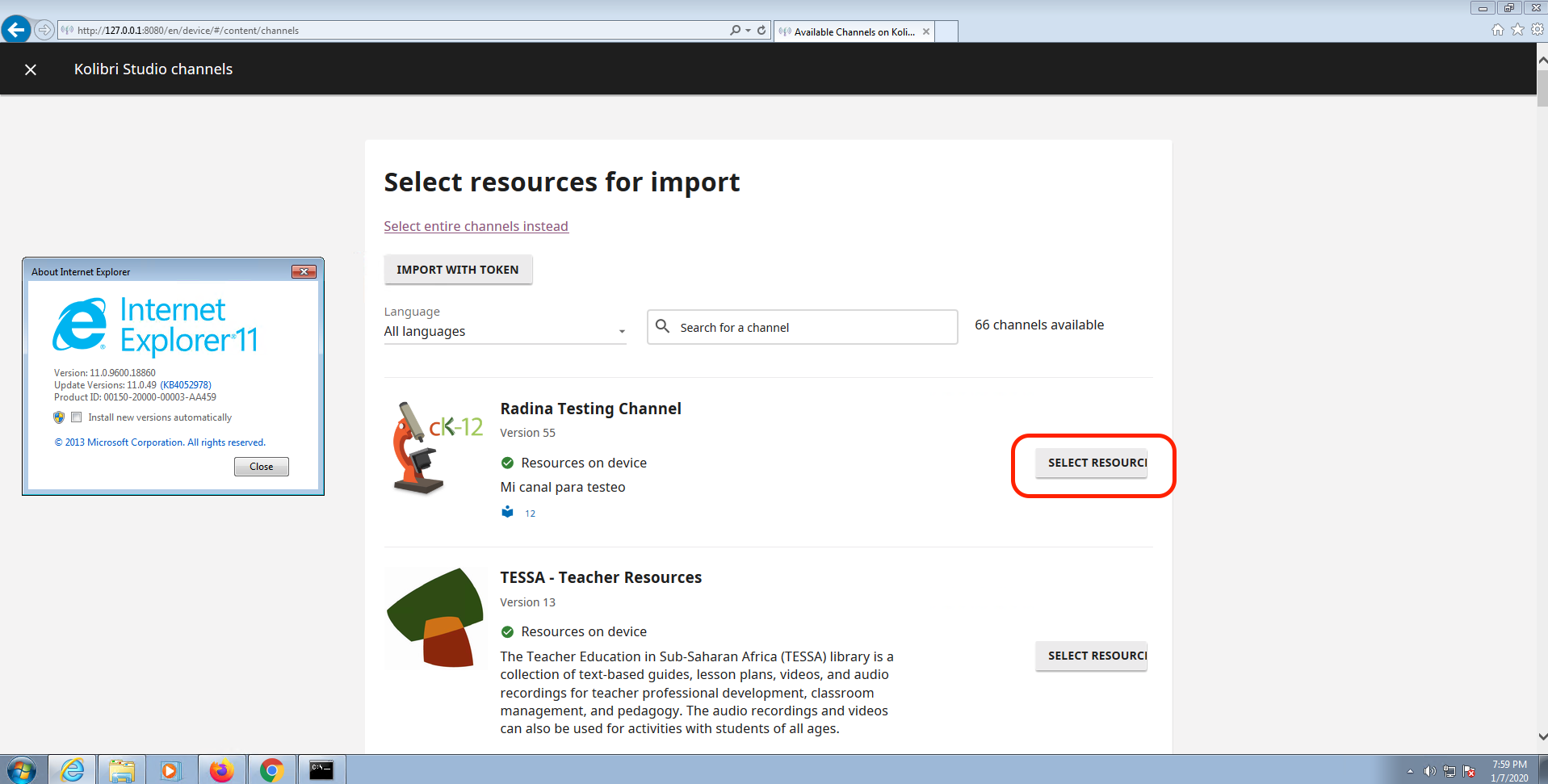This screenshot has width=1548, height=784.
Task: Open Firefox from the taskbar
Action: pos(222,769)
